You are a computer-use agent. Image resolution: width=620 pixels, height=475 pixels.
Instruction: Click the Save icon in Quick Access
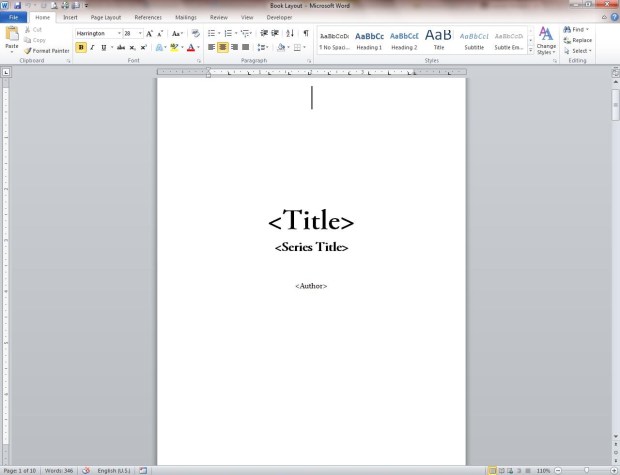pos(17,6)
